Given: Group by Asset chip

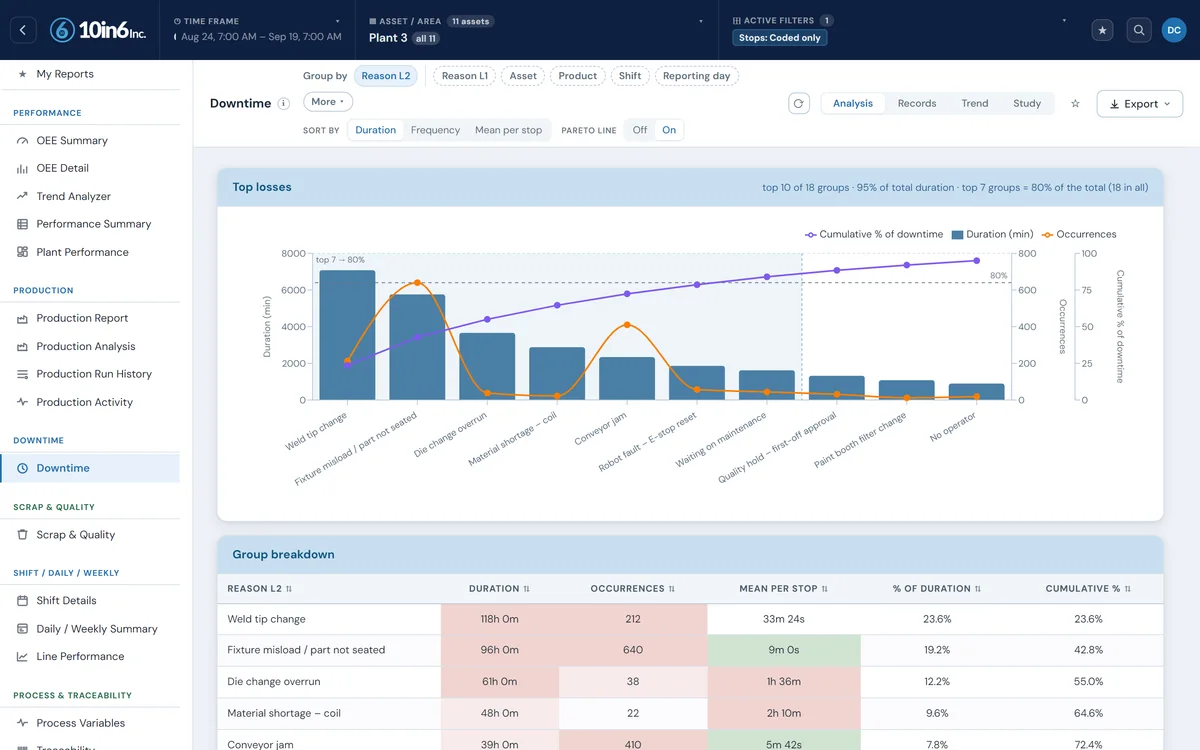Looking at the screenshot, I should 523,76.
